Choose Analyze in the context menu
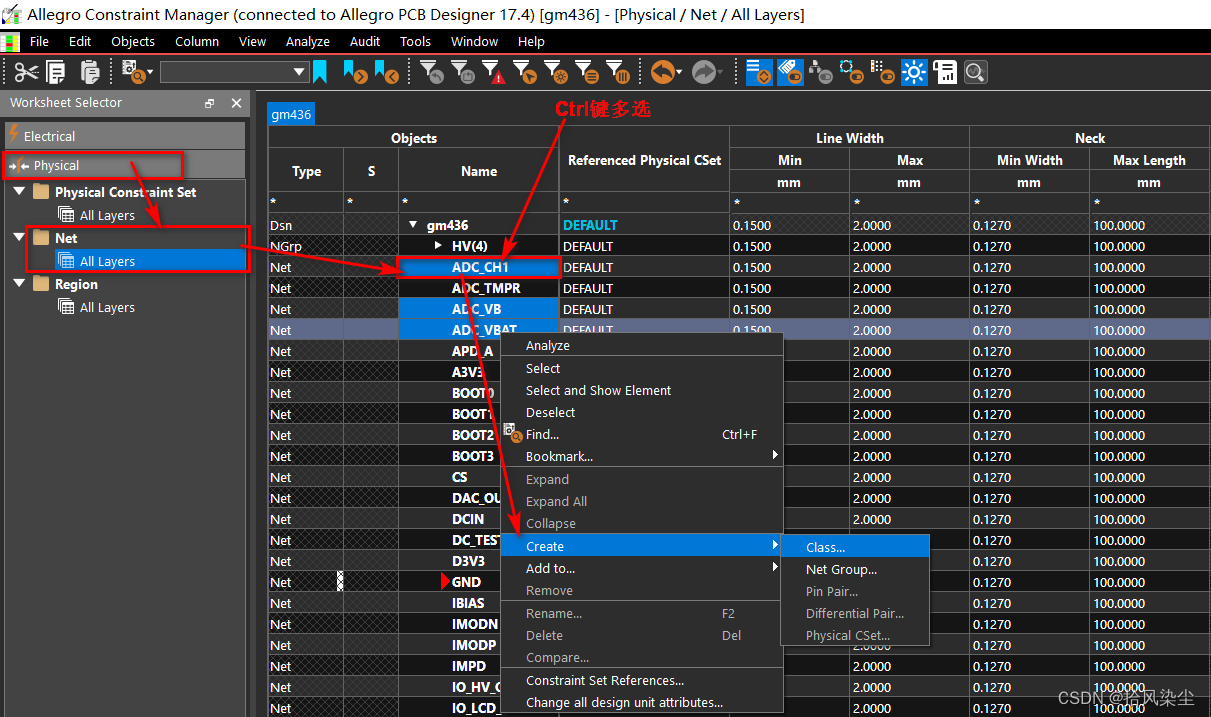 click(x=641, y=345)
